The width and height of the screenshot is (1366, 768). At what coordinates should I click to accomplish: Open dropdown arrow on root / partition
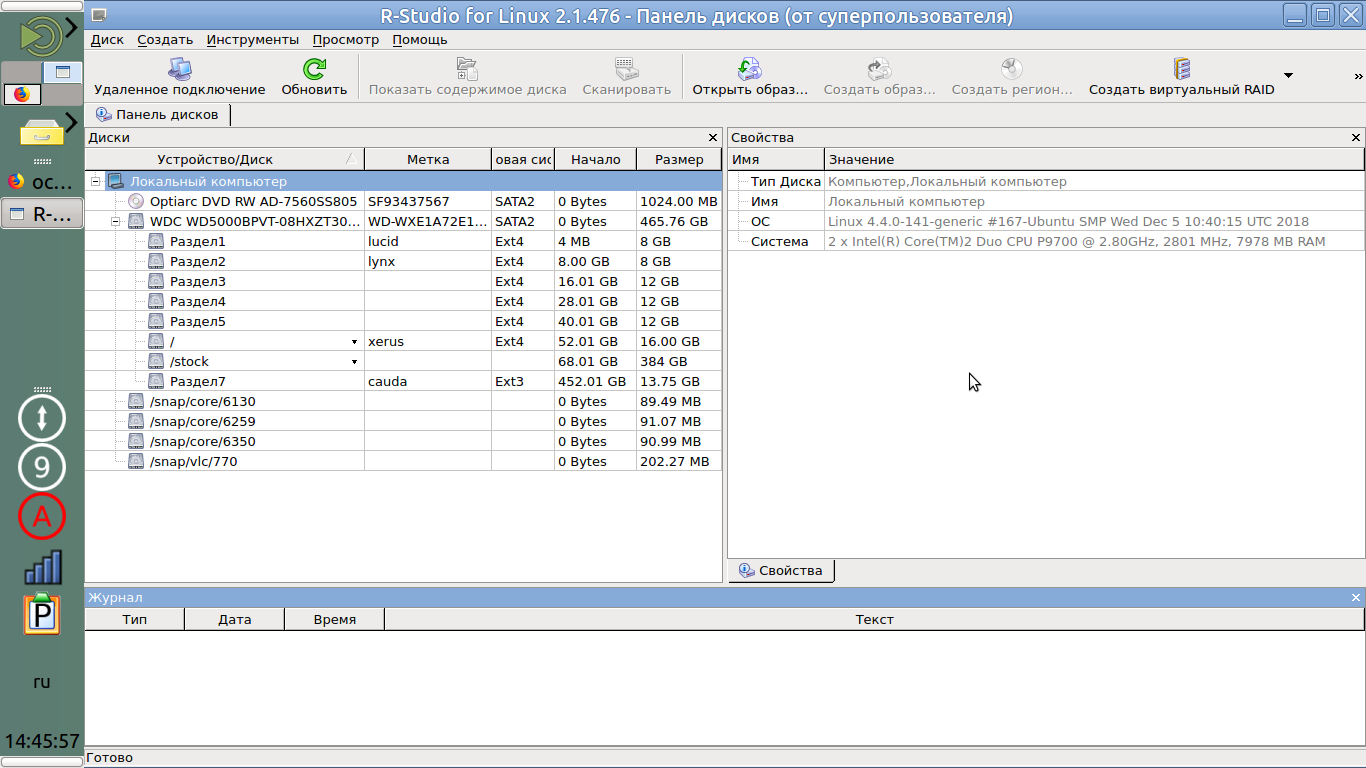(x=354, y=342)
